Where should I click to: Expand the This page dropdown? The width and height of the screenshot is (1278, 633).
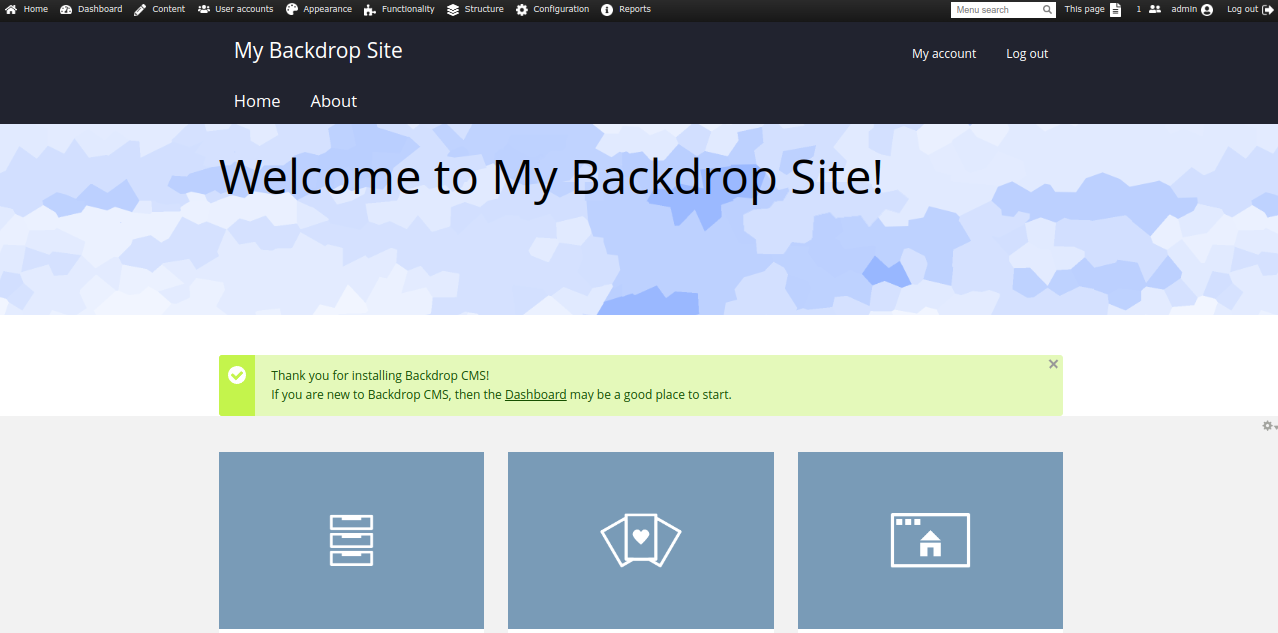click(1092, 10)
